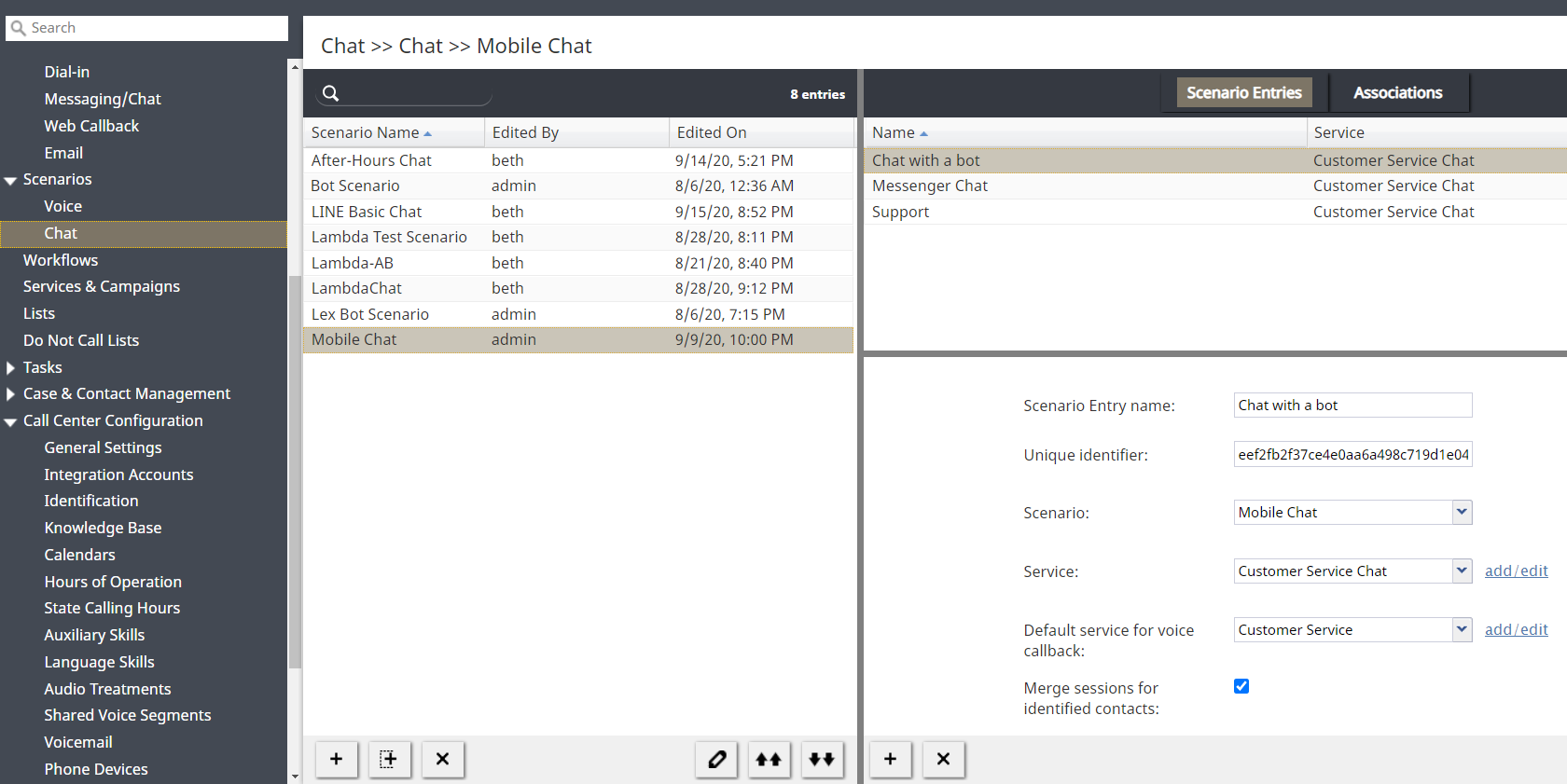Open Hours of Operation settings
This screenshot has height=784, width=1567.
click(113, 582)
